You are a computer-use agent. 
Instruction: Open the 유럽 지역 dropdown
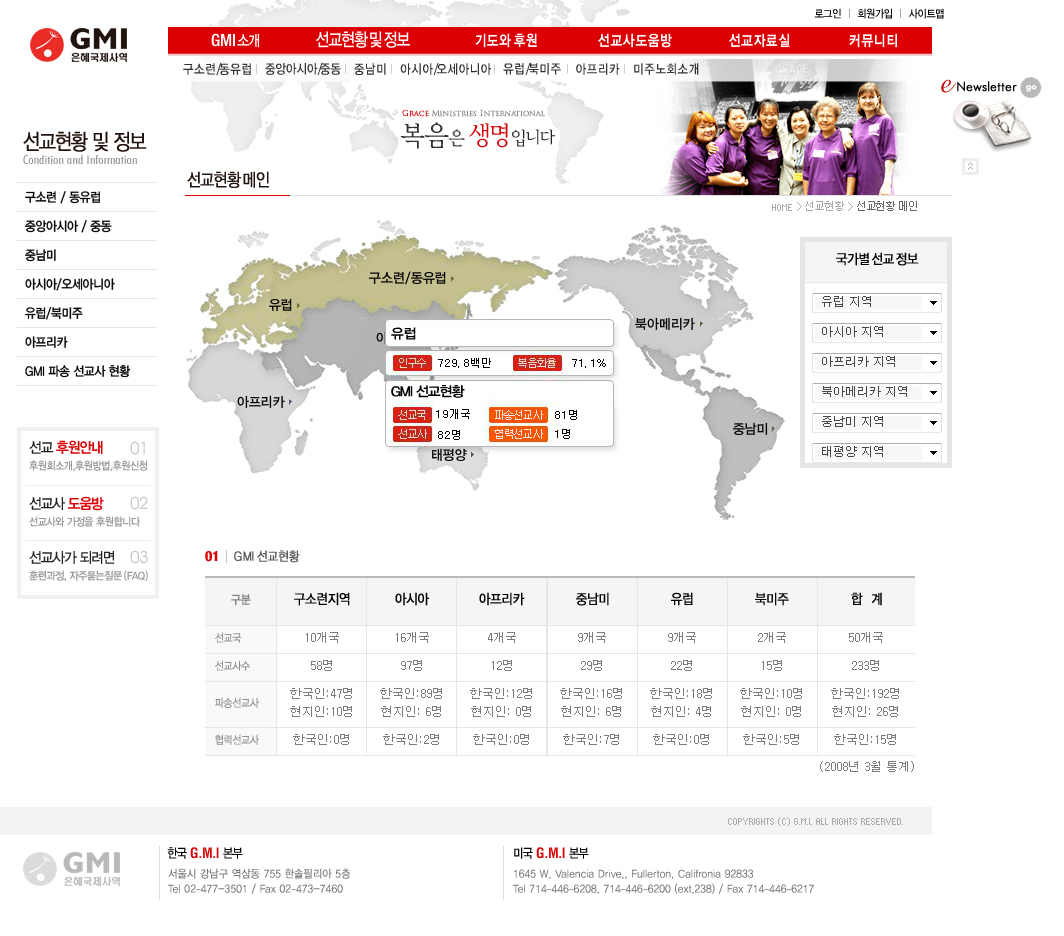tap(876, 302)
